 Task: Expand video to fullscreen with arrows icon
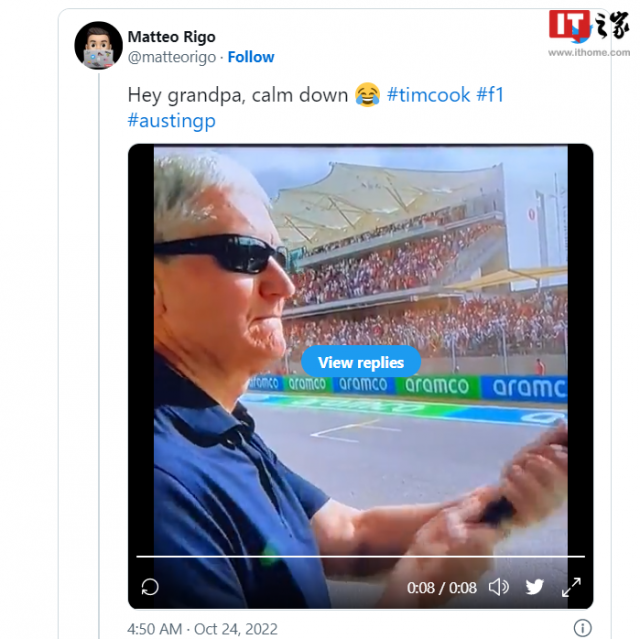[x=571, y=587]
